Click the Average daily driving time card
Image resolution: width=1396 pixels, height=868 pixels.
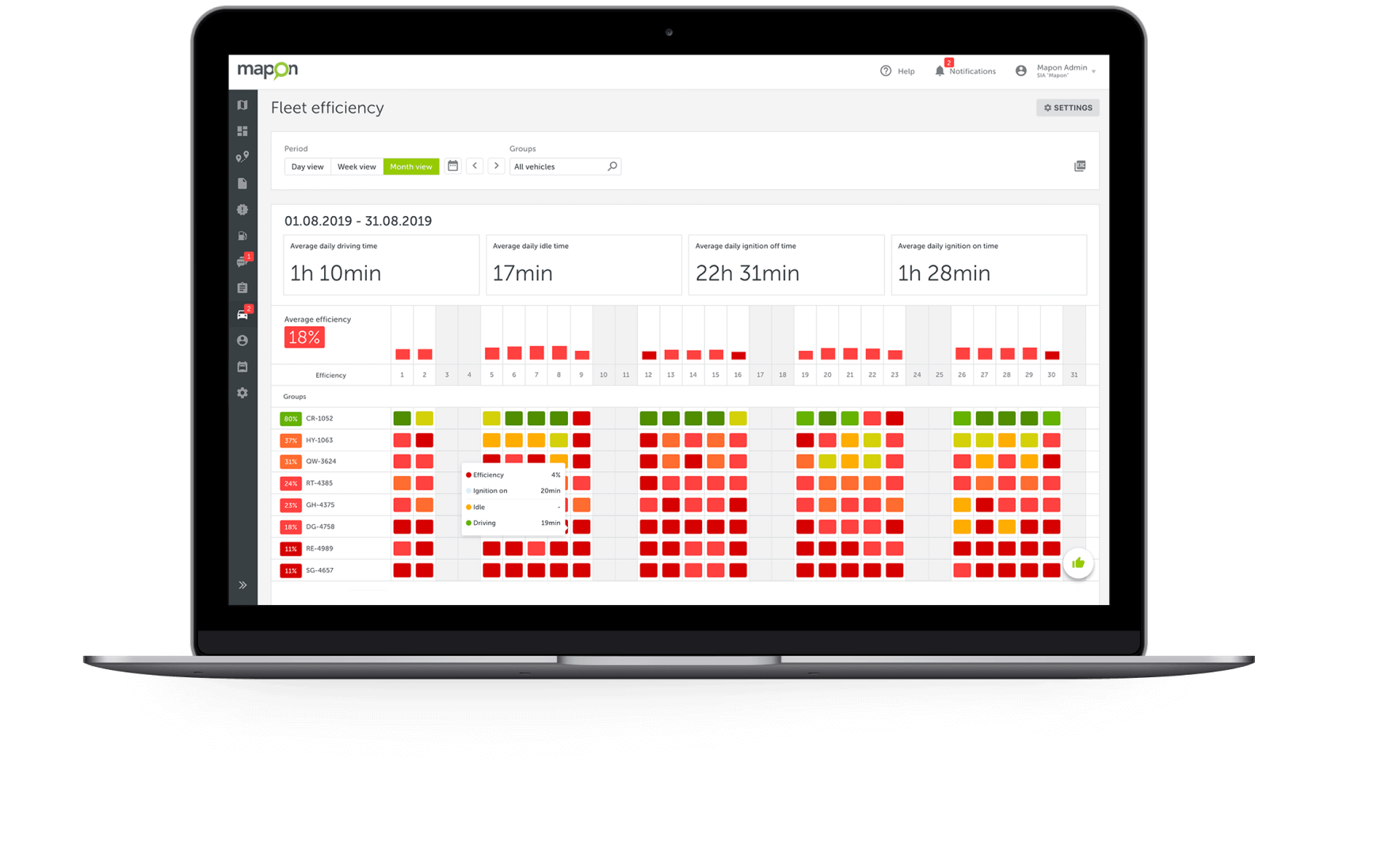pyautogui.click(x=381, y=265)
